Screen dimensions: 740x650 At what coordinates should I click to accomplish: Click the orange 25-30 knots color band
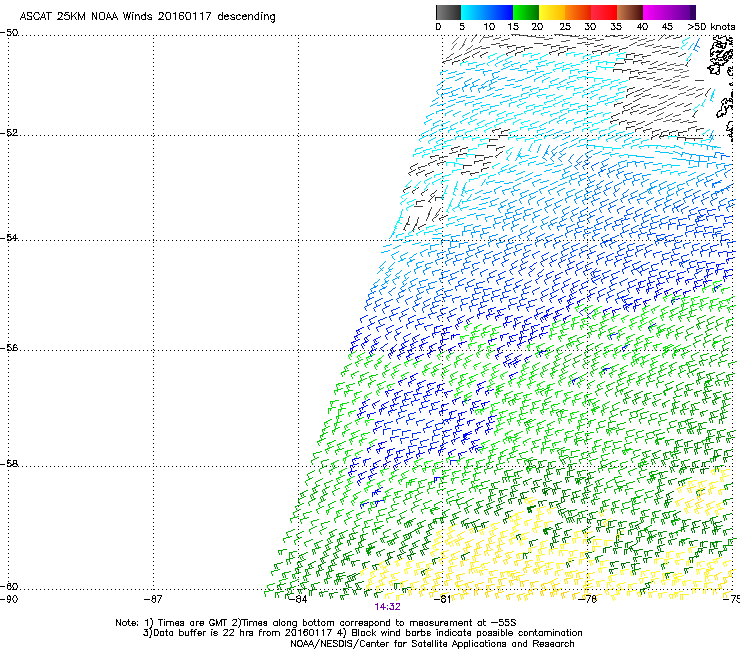point(578,12)
